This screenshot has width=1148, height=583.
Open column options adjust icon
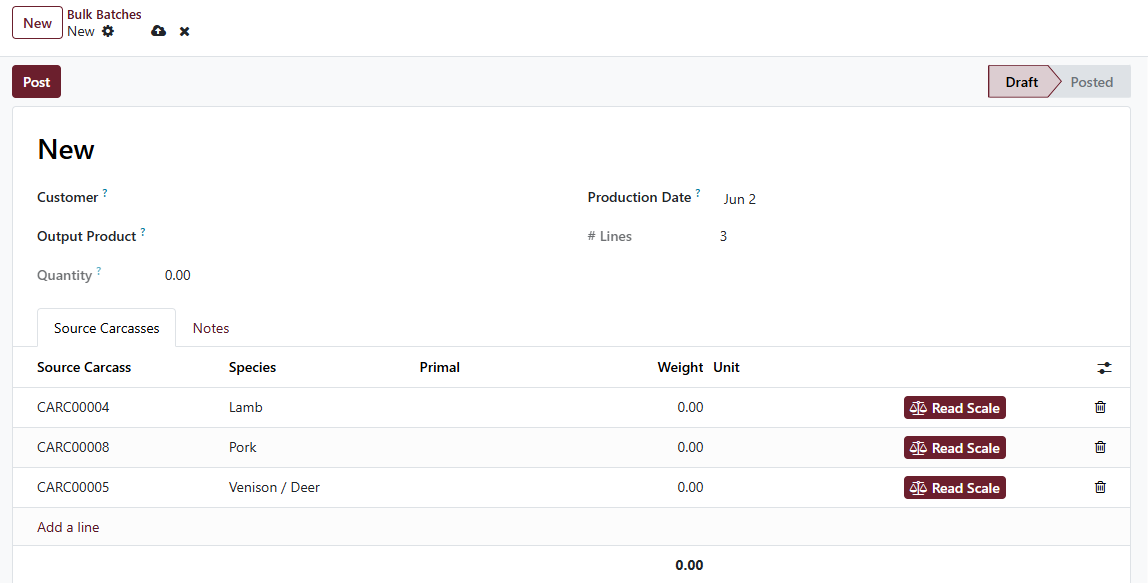(x=1104, y=368)
